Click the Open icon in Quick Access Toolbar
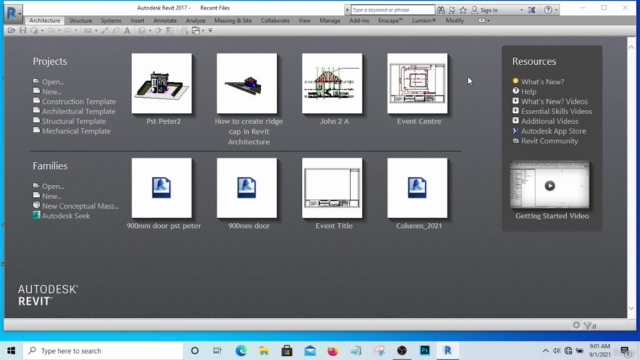 coord(11,31)
